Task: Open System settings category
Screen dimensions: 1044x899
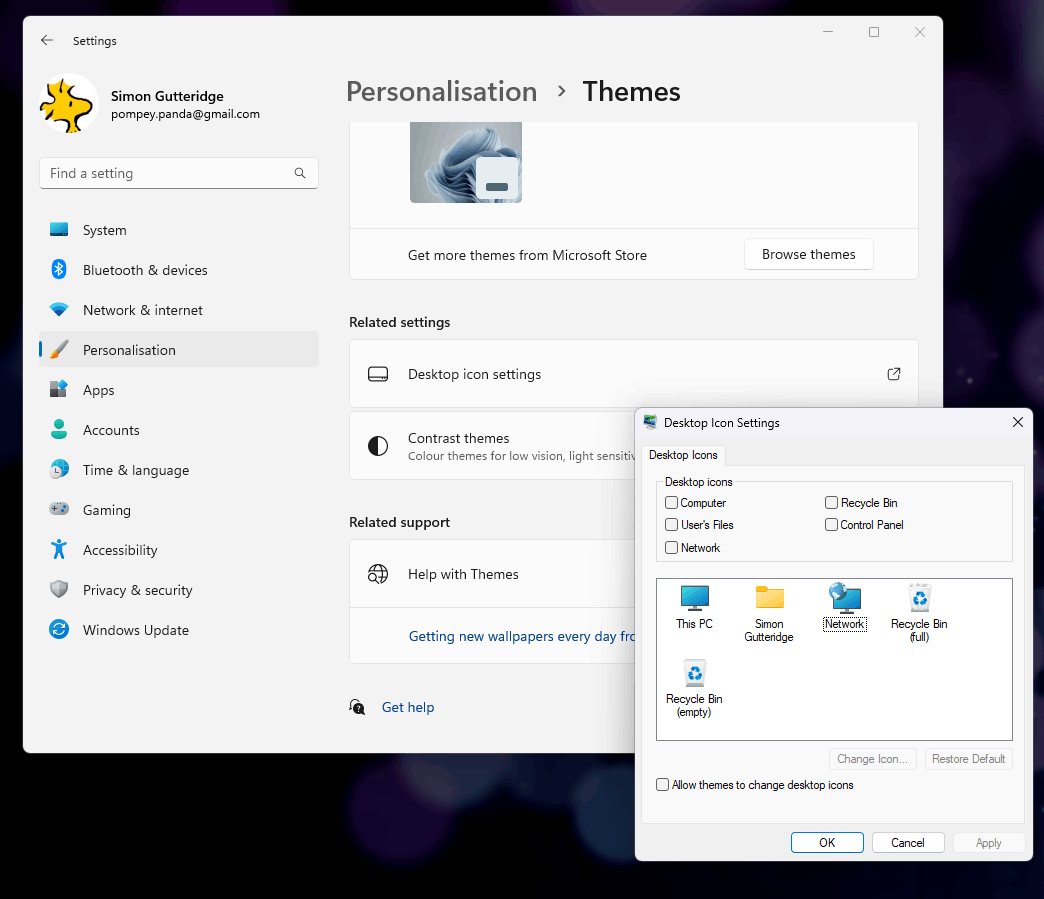Action: 178,230
